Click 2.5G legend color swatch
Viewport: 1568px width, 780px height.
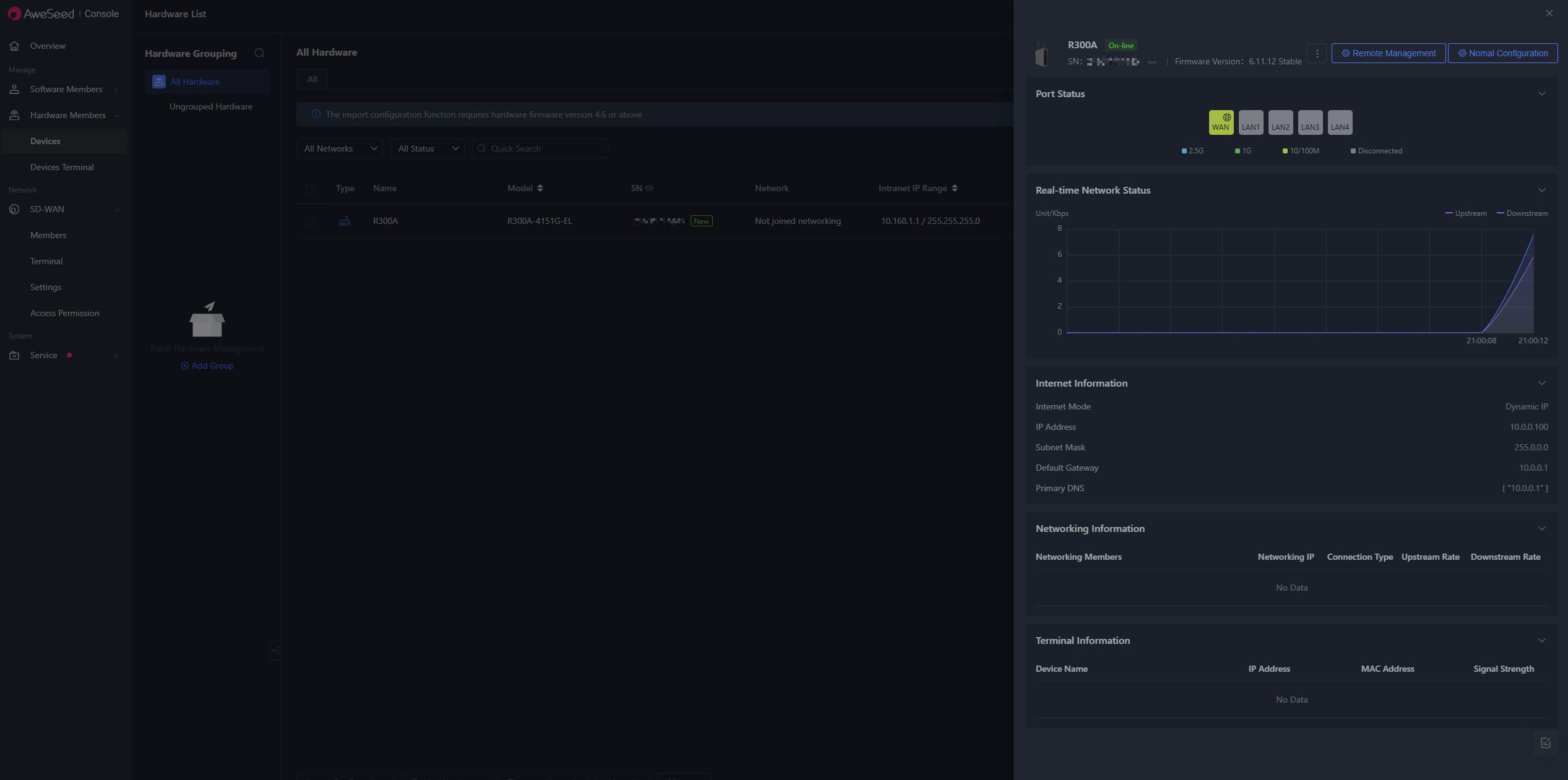pos(1184,151)
